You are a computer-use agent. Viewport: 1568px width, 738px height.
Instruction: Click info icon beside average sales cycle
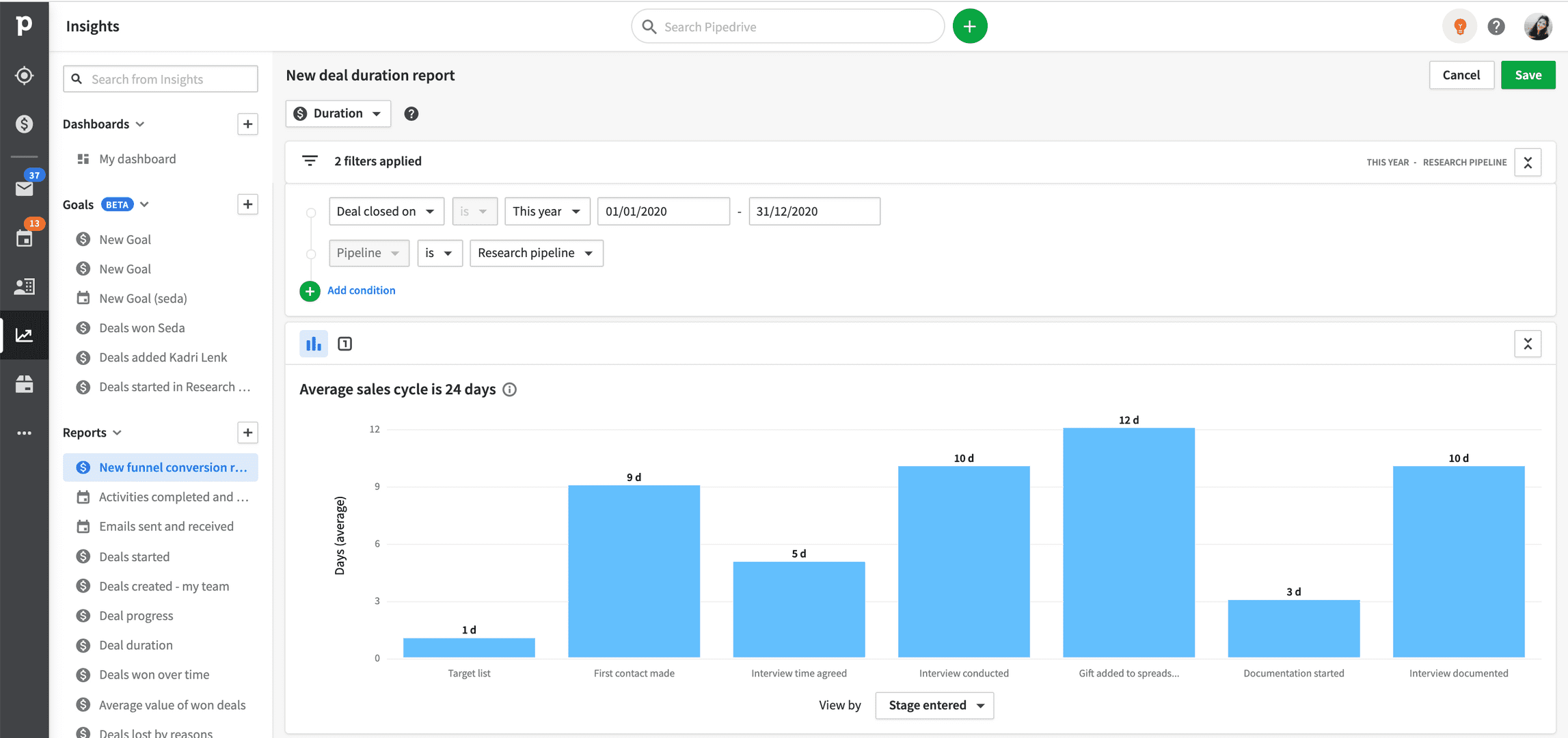509,389
